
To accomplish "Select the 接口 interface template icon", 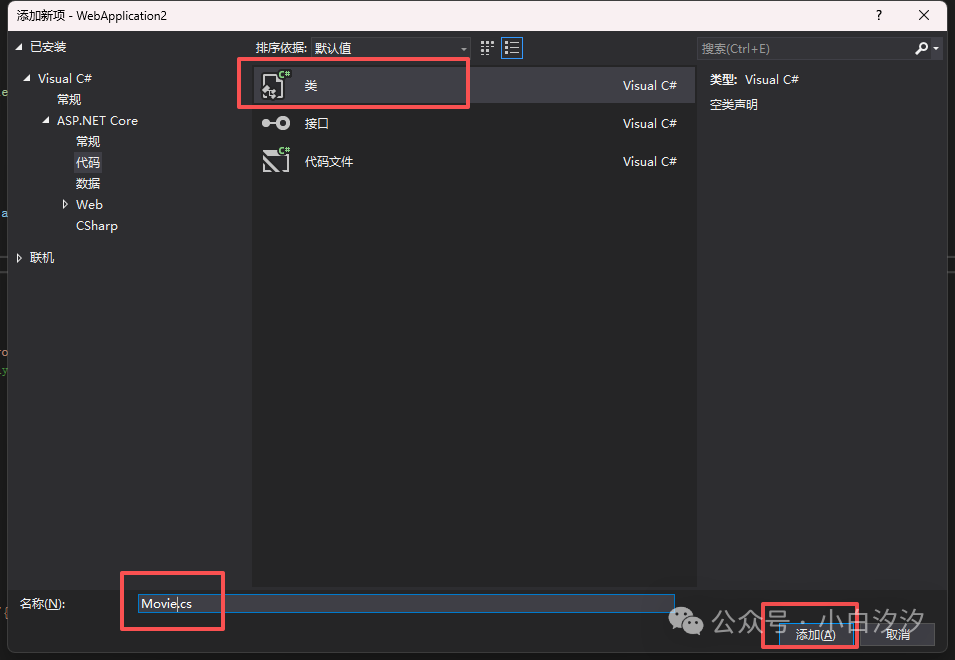I will pos(276,124).
